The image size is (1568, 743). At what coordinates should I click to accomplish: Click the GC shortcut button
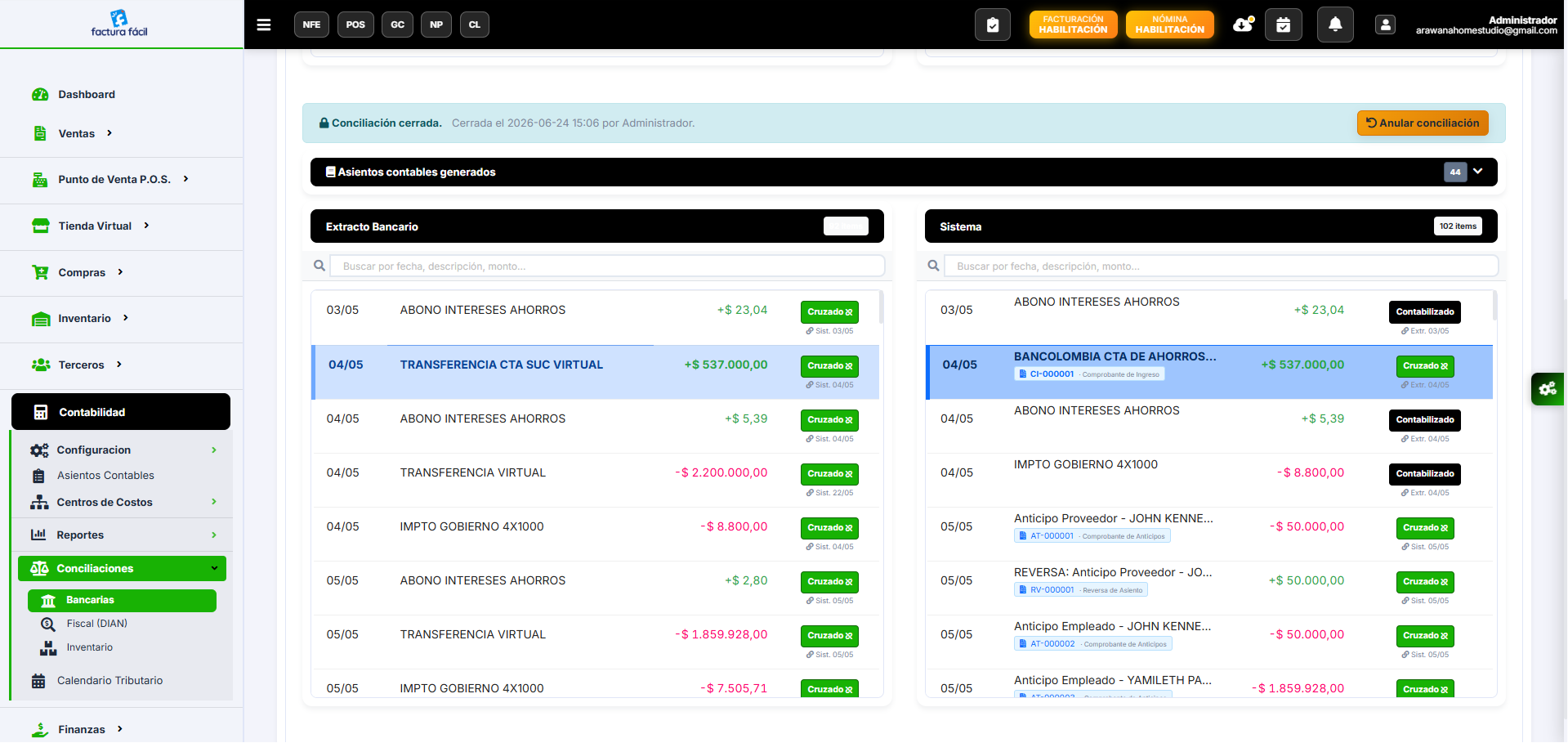click(397, 25)
